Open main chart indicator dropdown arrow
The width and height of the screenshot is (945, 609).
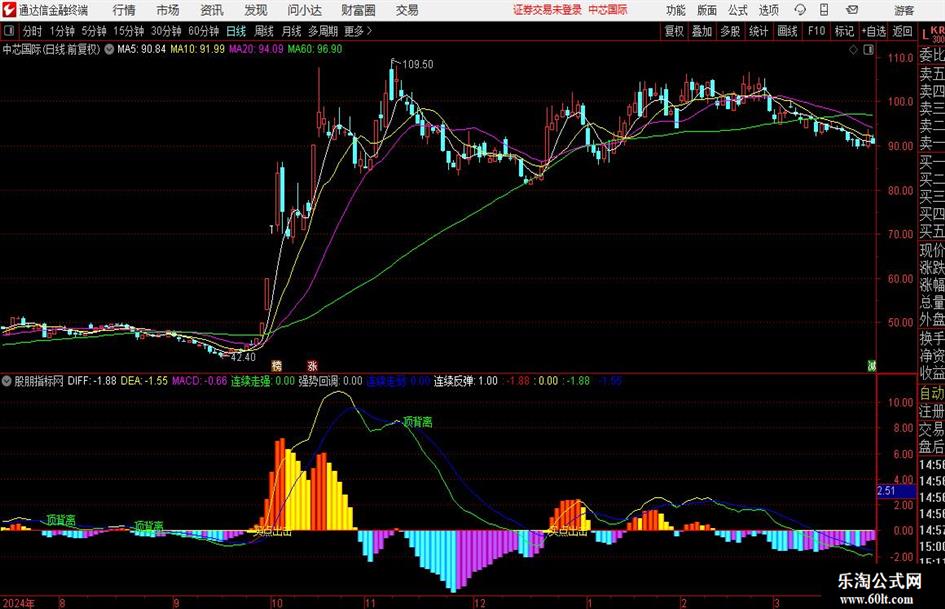tap(109, 49)
